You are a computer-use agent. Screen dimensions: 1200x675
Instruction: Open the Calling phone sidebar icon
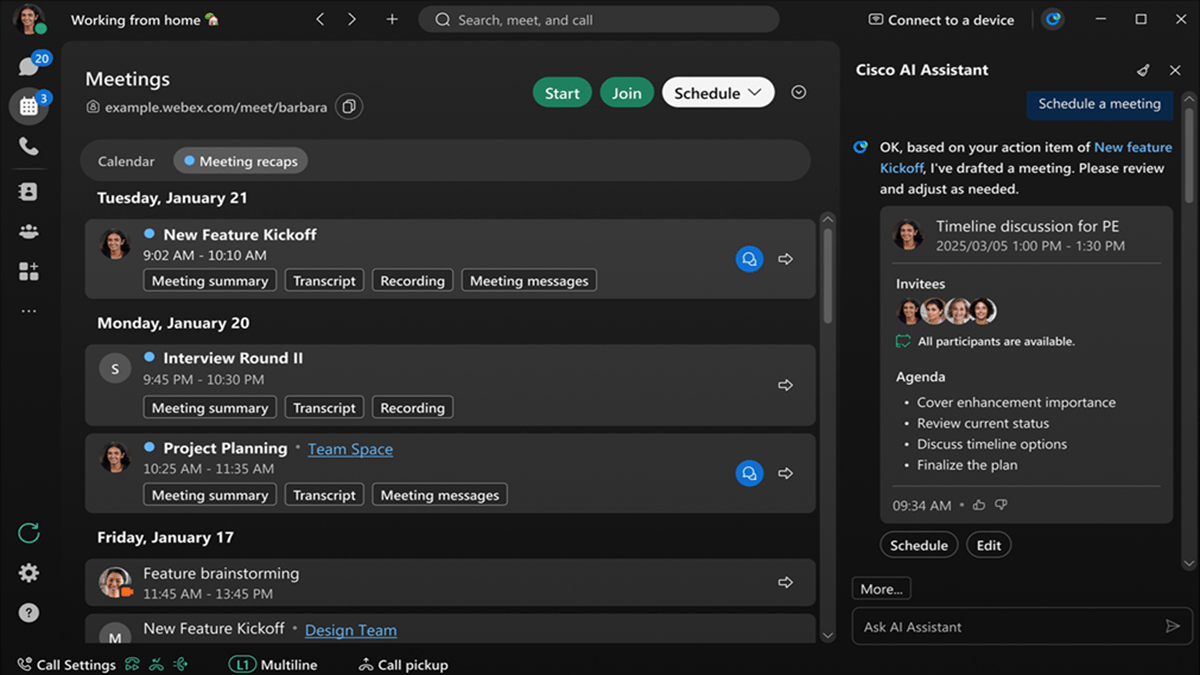(x=28, y=147)
